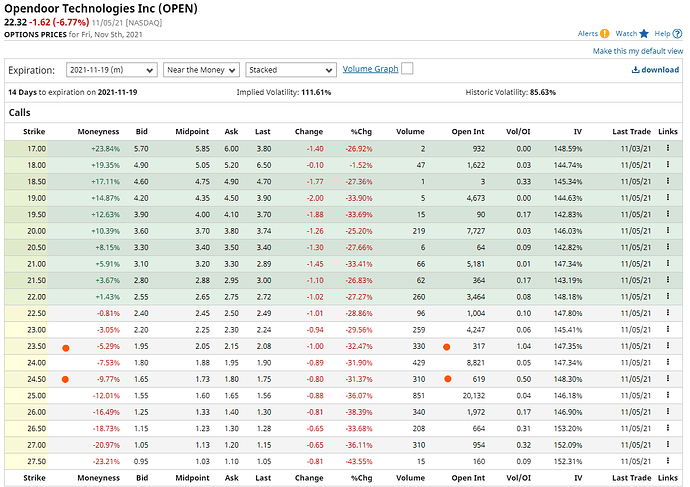Open links menu for 17.00 strike row

click(x=668, y=148)
